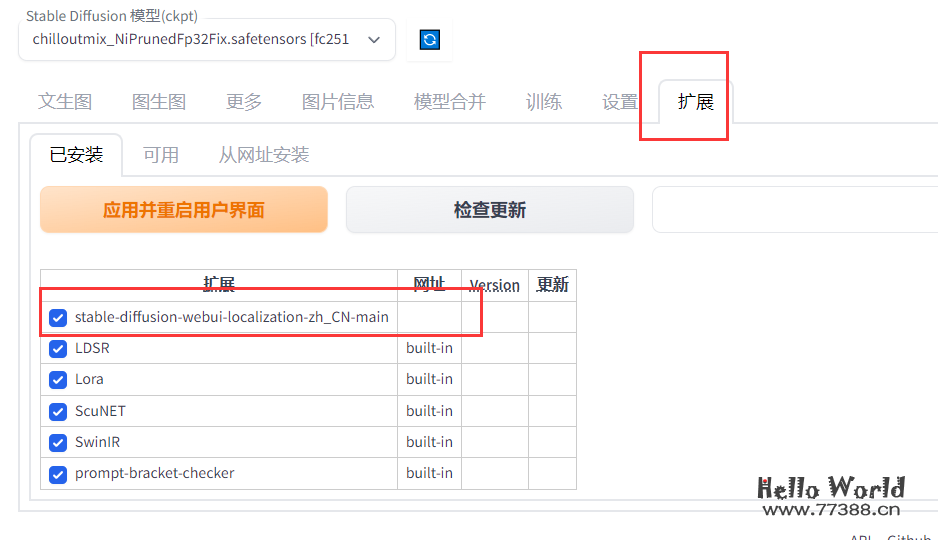
Task: Open the 图片信息 tab
Action: pyautogui.click(x=337, y=102)
